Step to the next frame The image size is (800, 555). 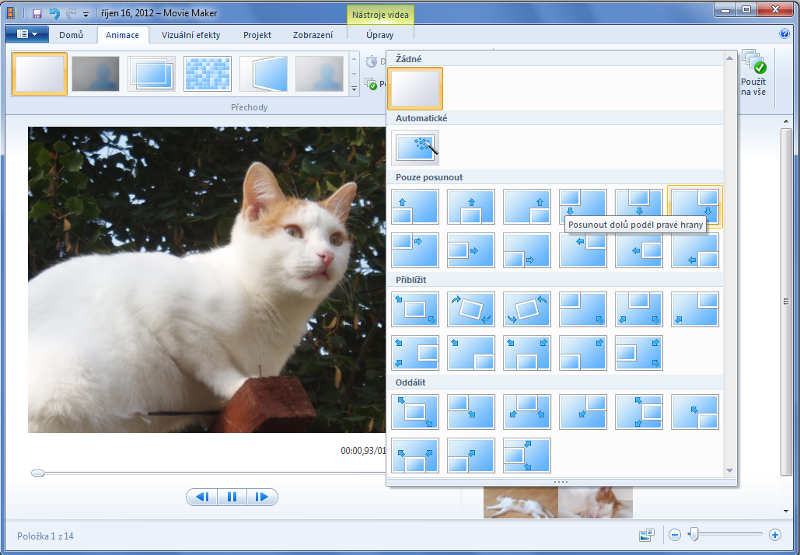pos(261,497)
